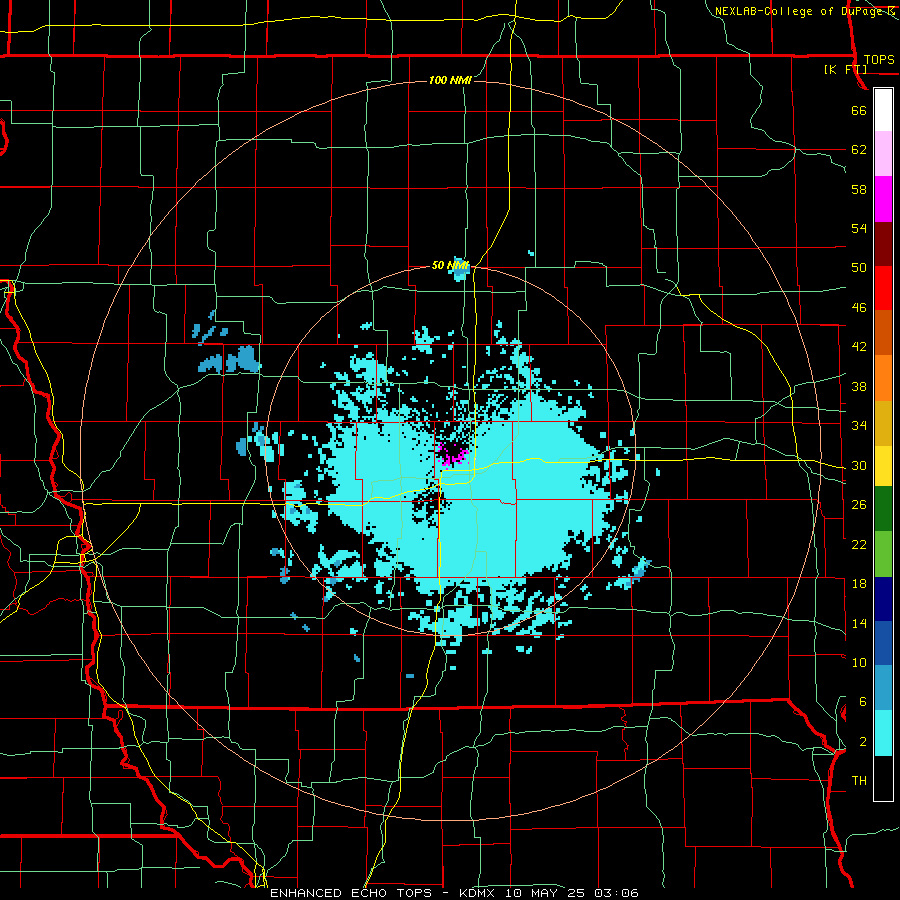Click the 30 legend value

click(x=859, y=465)
